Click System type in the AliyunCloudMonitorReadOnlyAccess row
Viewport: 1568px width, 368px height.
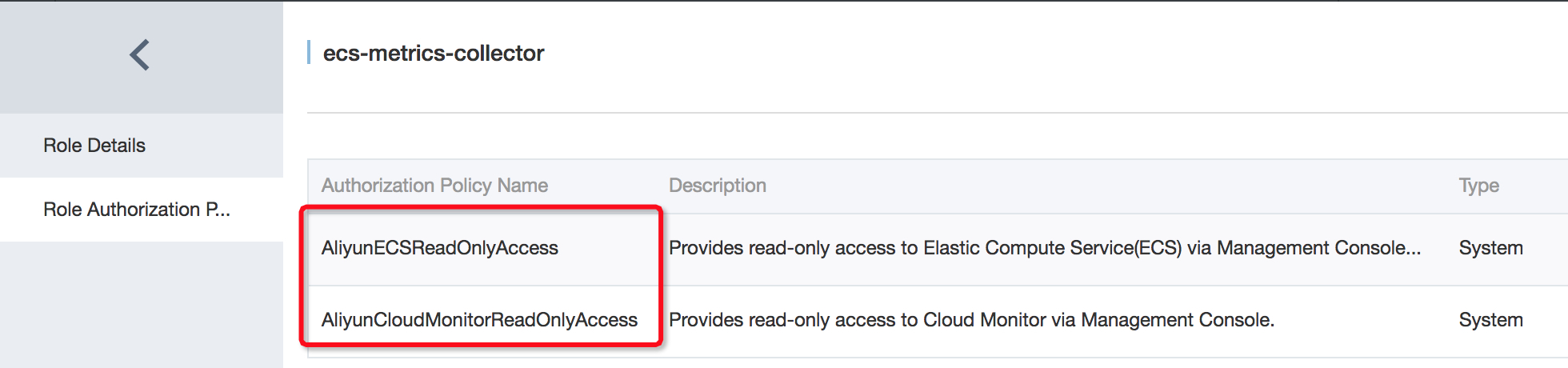click(1490, 320)
